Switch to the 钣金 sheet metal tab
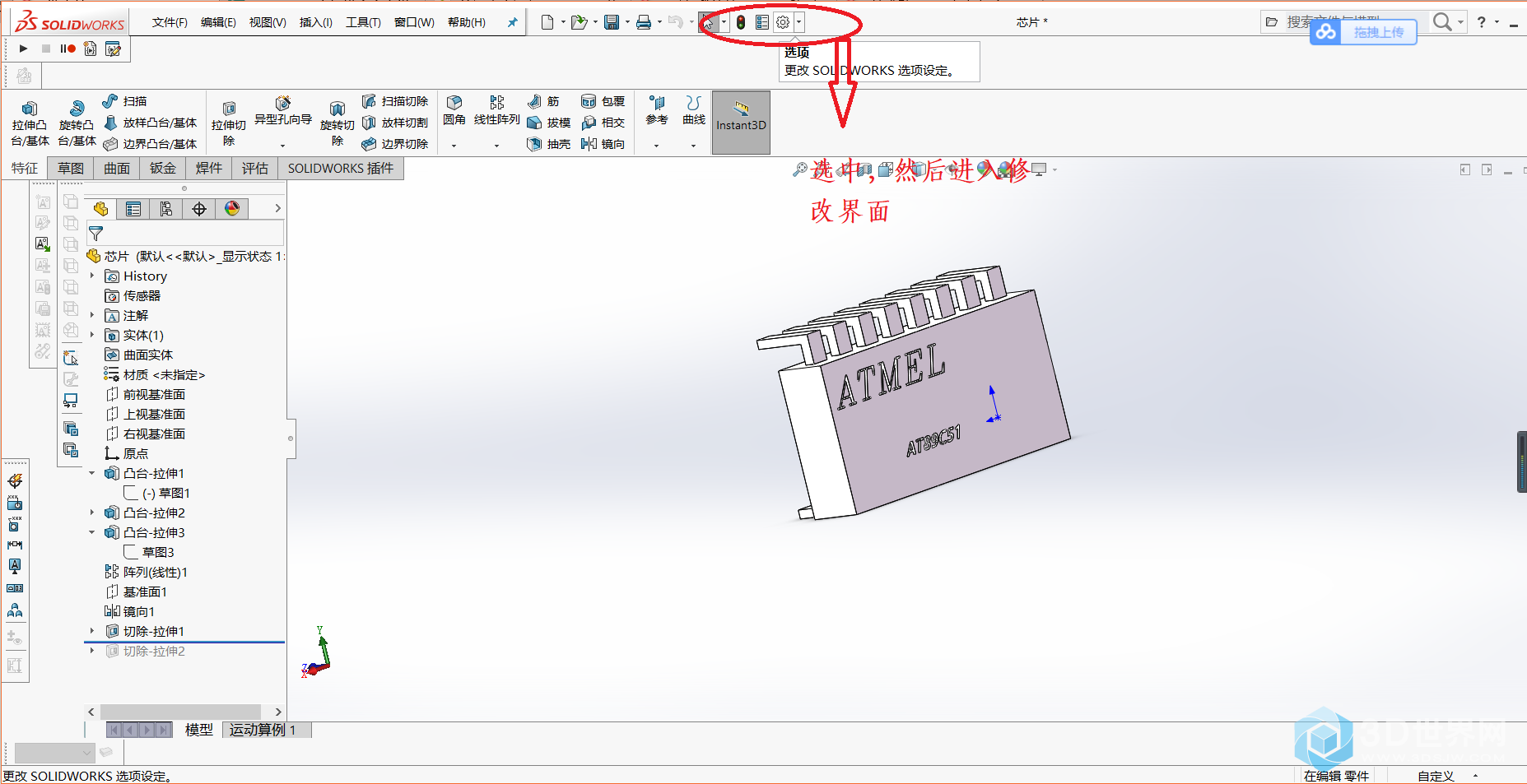The image size is (1527, 784). tap(163, 168)
